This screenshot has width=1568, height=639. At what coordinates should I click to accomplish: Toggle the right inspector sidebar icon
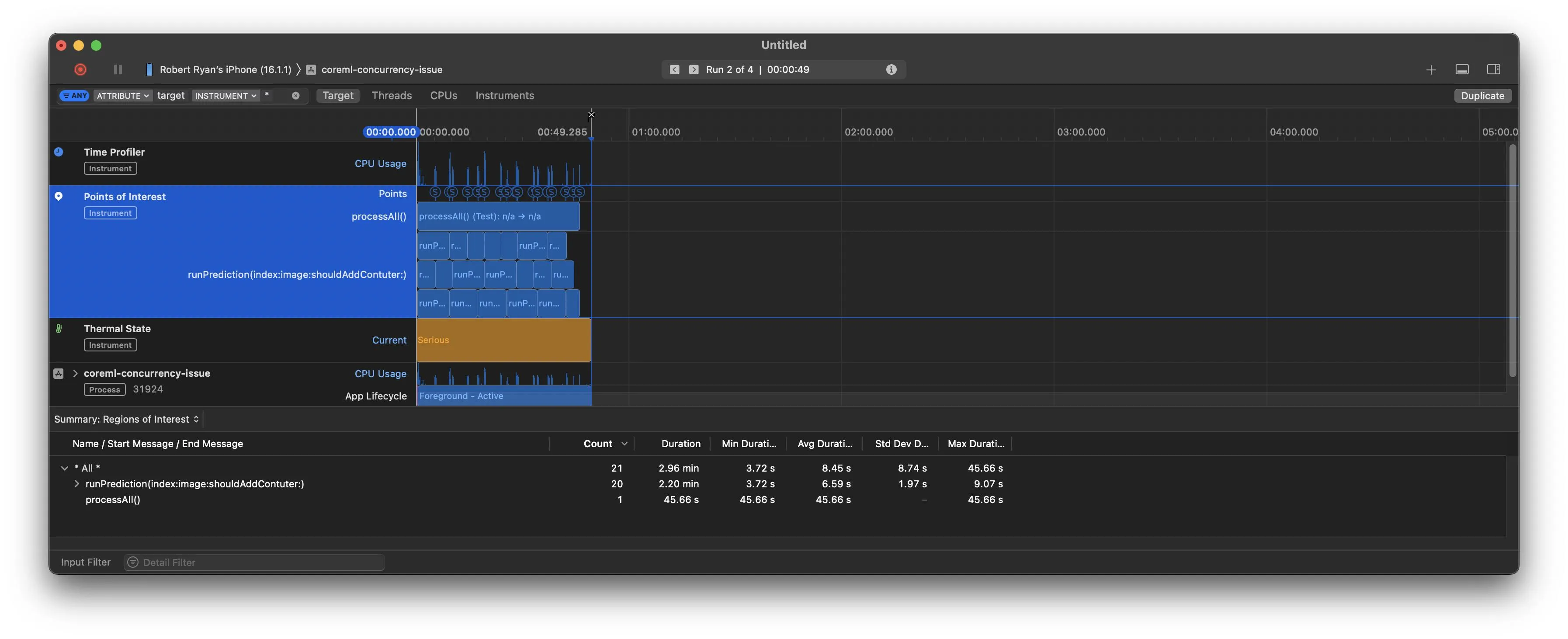coord(1493,69)
